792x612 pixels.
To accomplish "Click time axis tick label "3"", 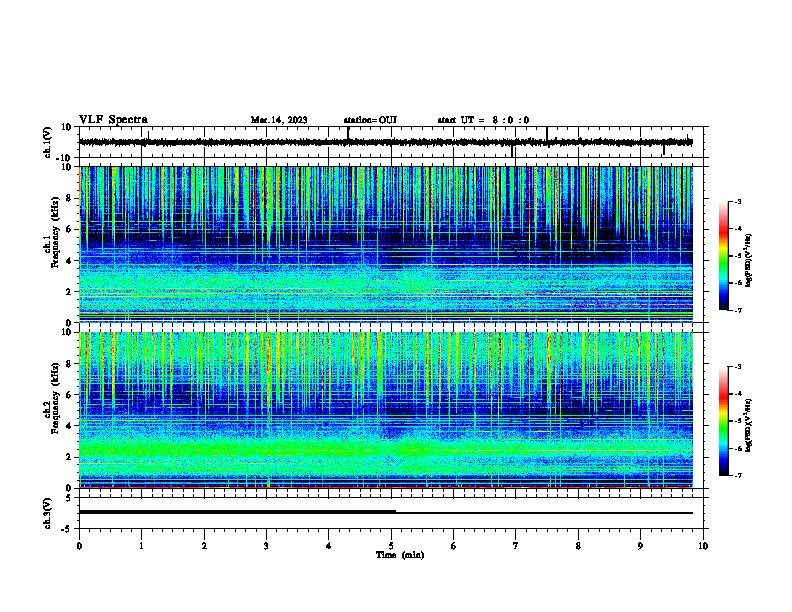I will coord(266,546).
